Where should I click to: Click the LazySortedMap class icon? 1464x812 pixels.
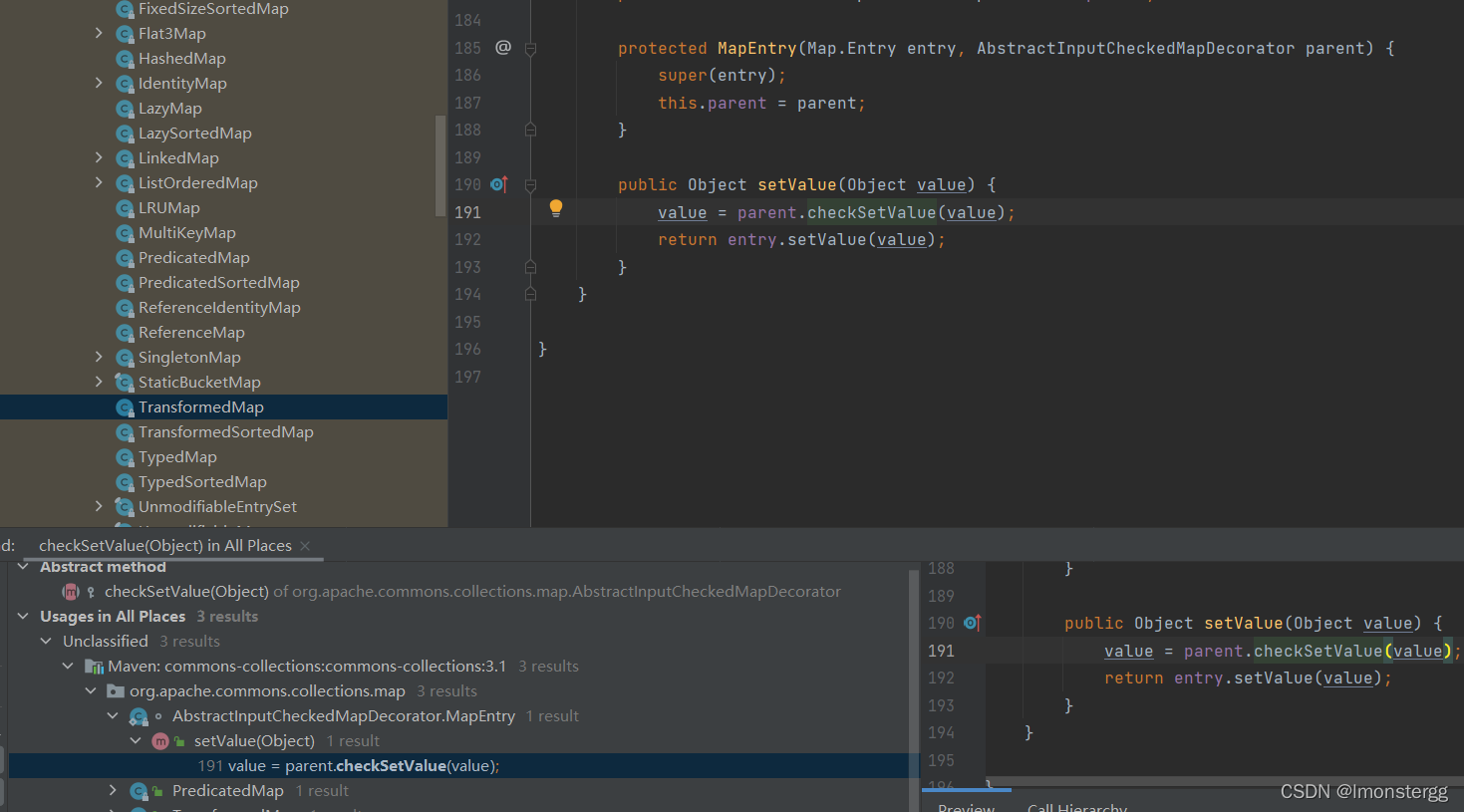pos(125,134)
